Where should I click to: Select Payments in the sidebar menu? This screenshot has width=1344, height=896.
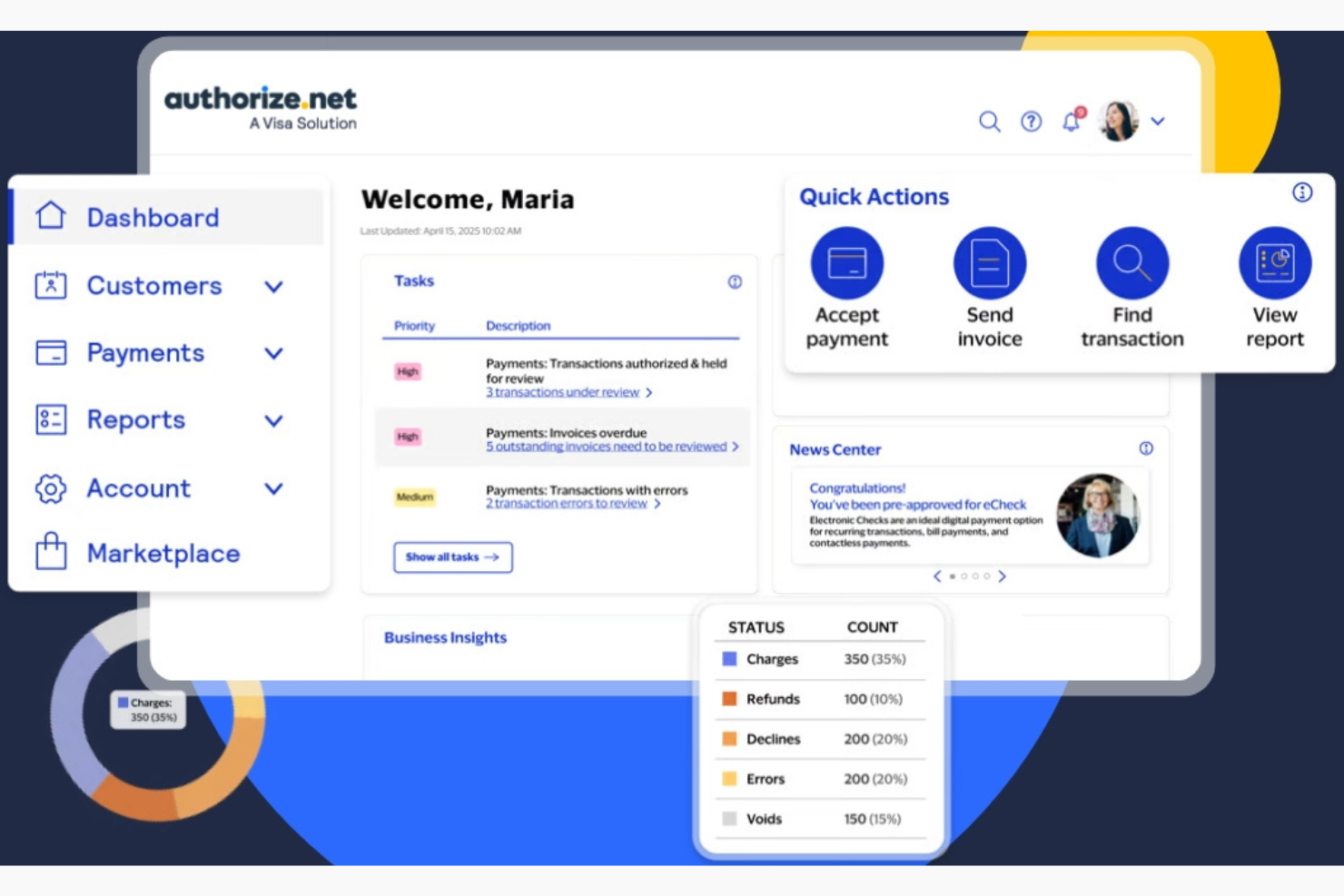pyautogui.click(x=145, y=353)
